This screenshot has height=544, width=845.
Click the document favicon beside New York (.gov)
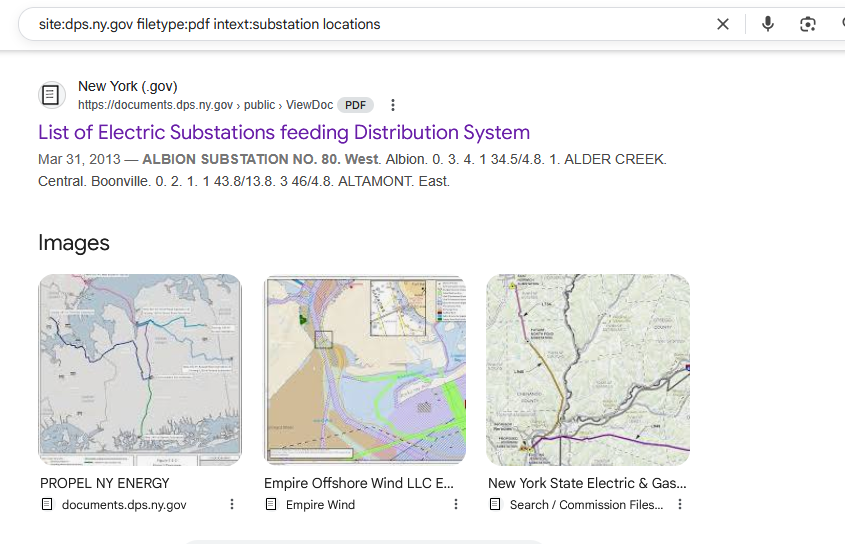point(51,95)
